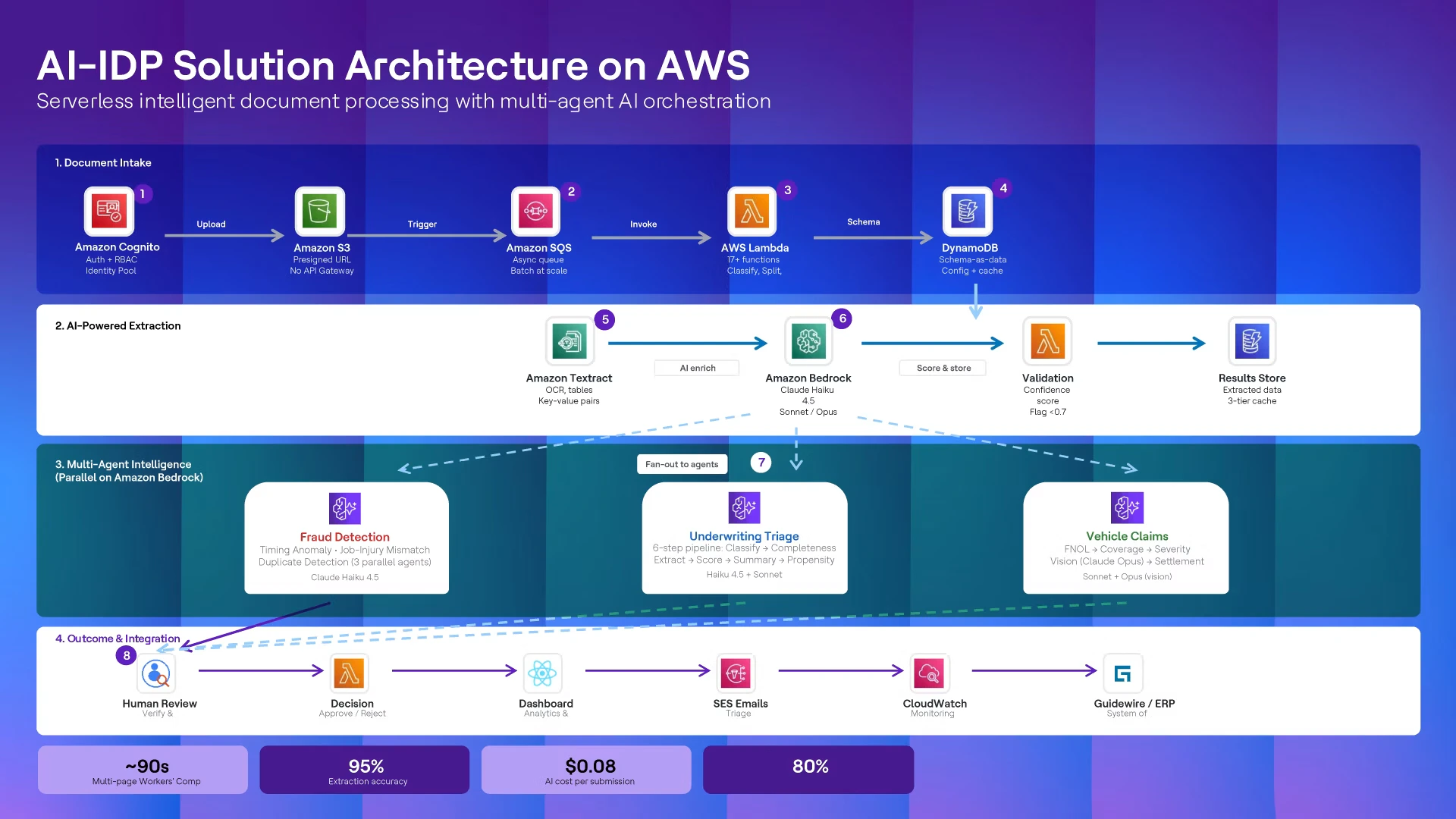The image size is (1456, 819).
Task: Select the Validation Lambda icon
Action: (1047, 342)
